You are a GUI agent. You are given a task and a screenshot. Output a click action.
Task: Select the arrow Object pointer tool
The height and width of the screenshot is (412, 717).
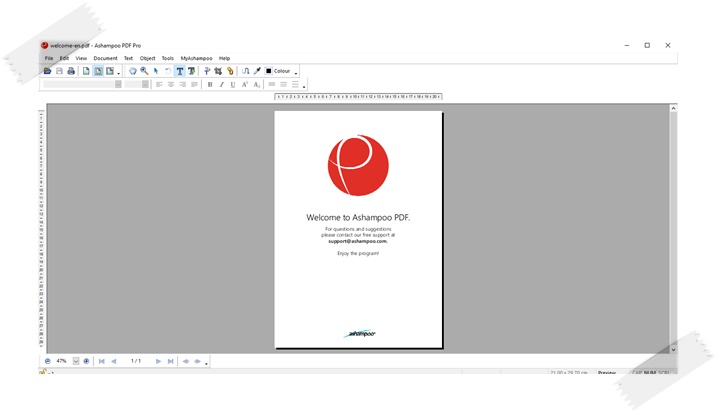click(x=156, y=71)
